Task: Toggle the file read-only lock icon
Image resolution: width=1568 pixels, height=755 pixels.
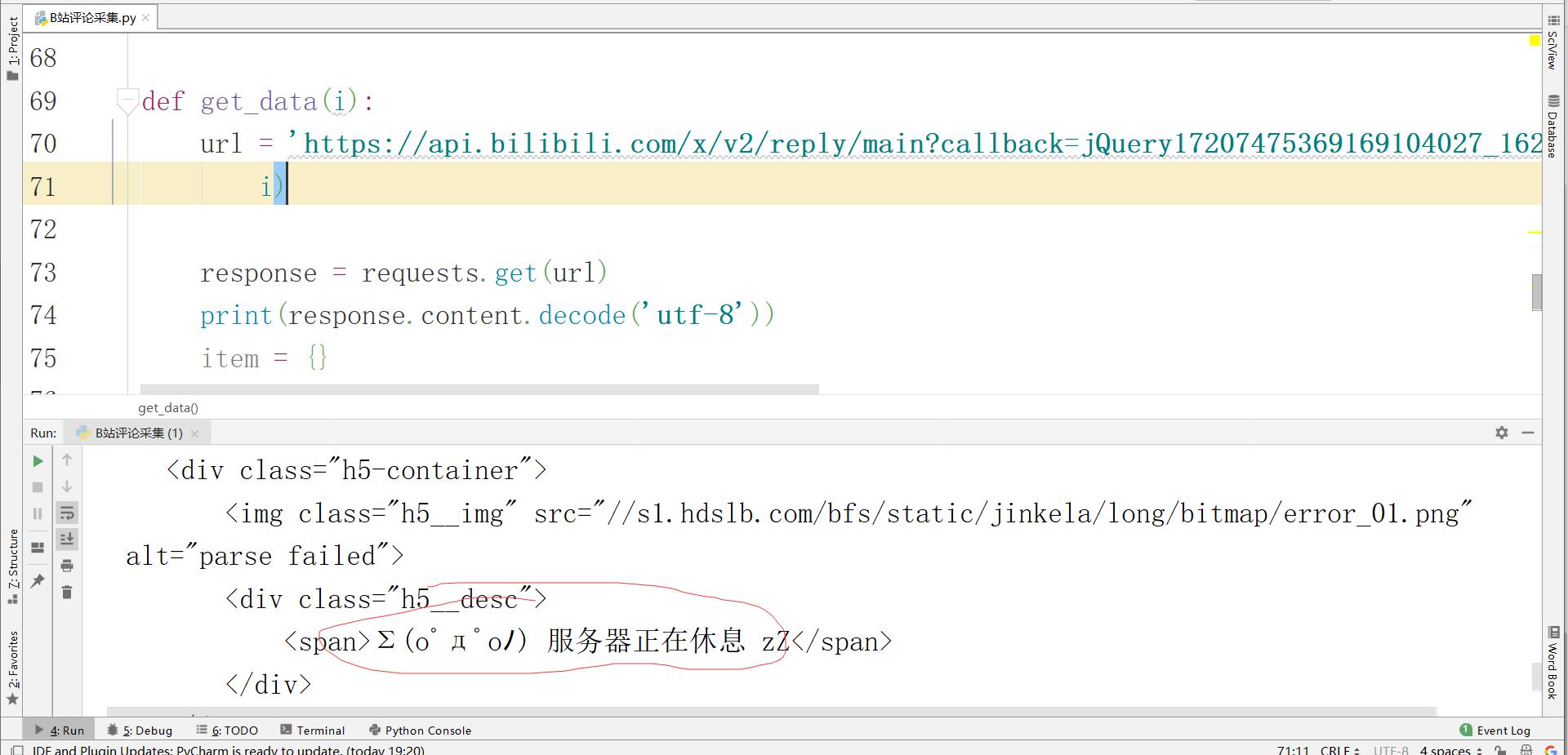Action: pos(1500,750)
